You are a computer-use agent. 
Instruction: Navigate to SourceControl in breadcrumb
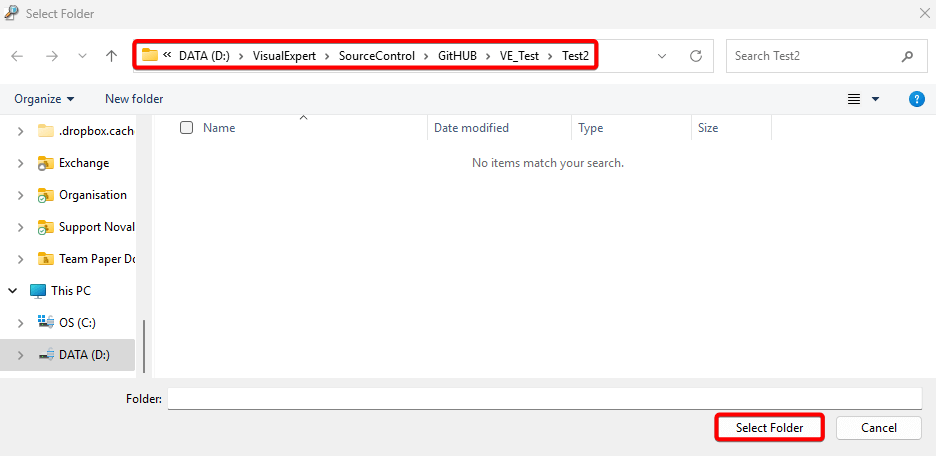[377, 56]
